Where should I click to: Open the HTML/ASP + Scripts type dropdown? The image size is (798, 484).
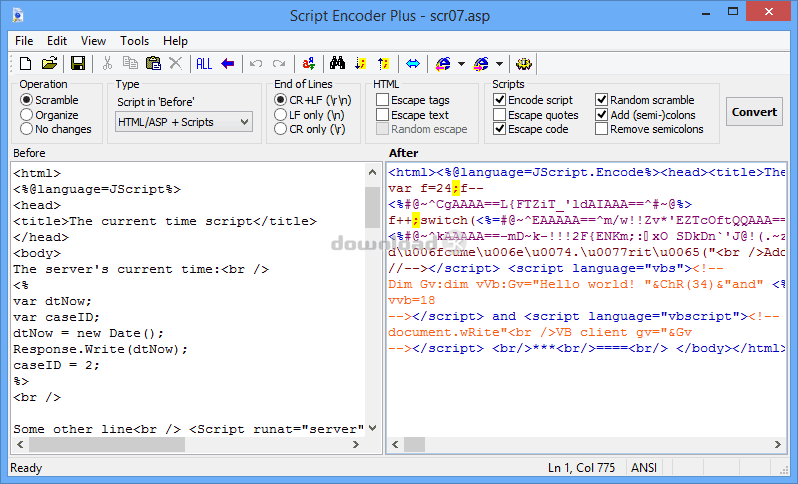click(x=184, y=122)
